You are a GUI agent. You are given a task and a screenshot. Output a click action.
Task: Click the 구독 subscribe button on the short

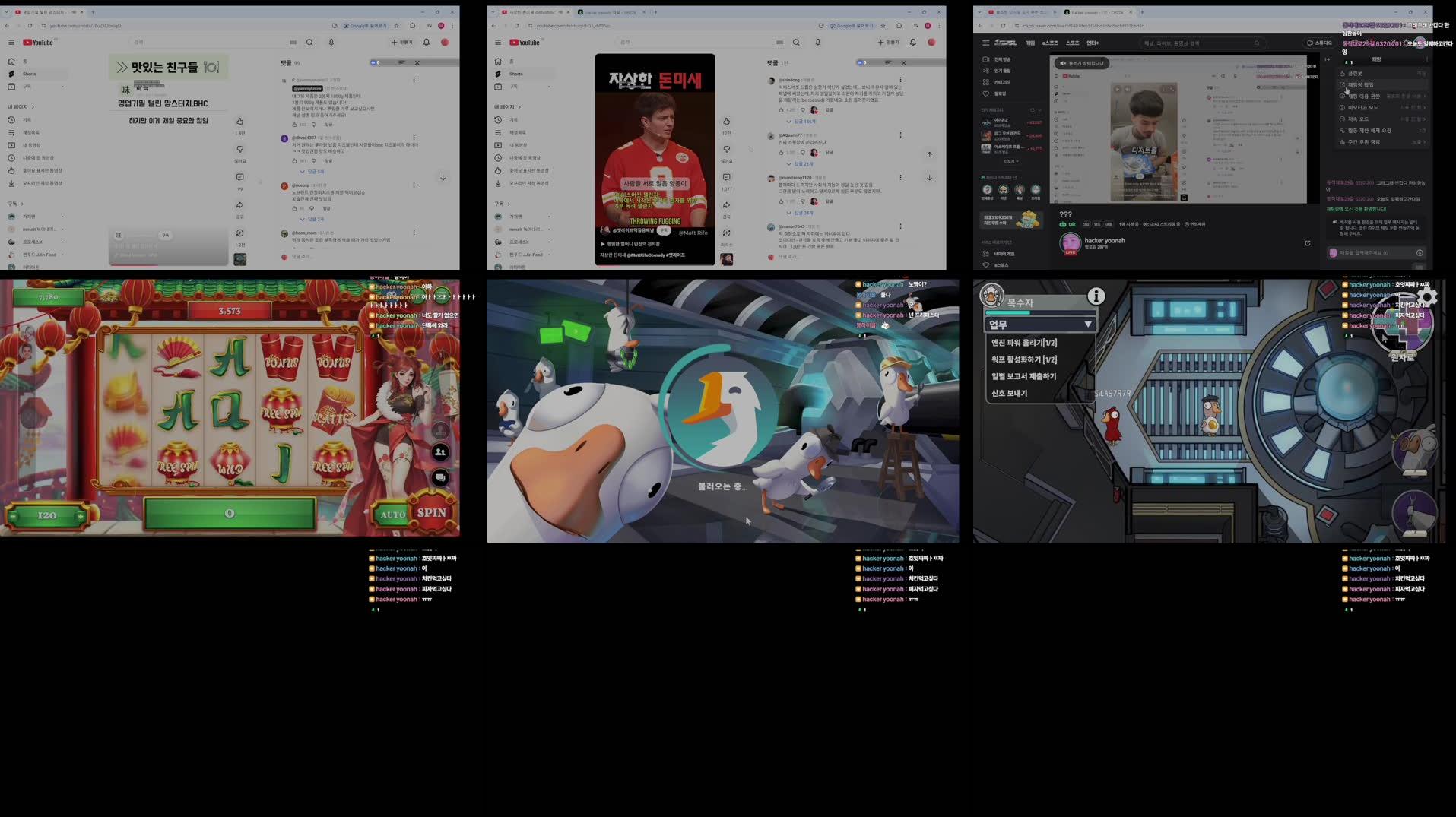click(x=664, y=231)
